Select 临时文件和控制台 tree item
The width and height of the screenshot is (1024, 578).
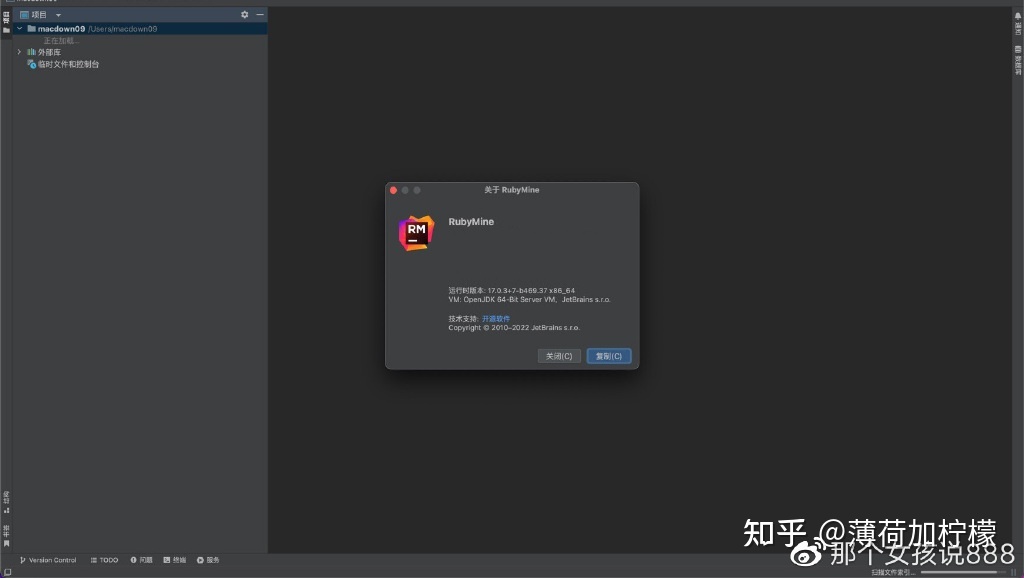[63, 64]
